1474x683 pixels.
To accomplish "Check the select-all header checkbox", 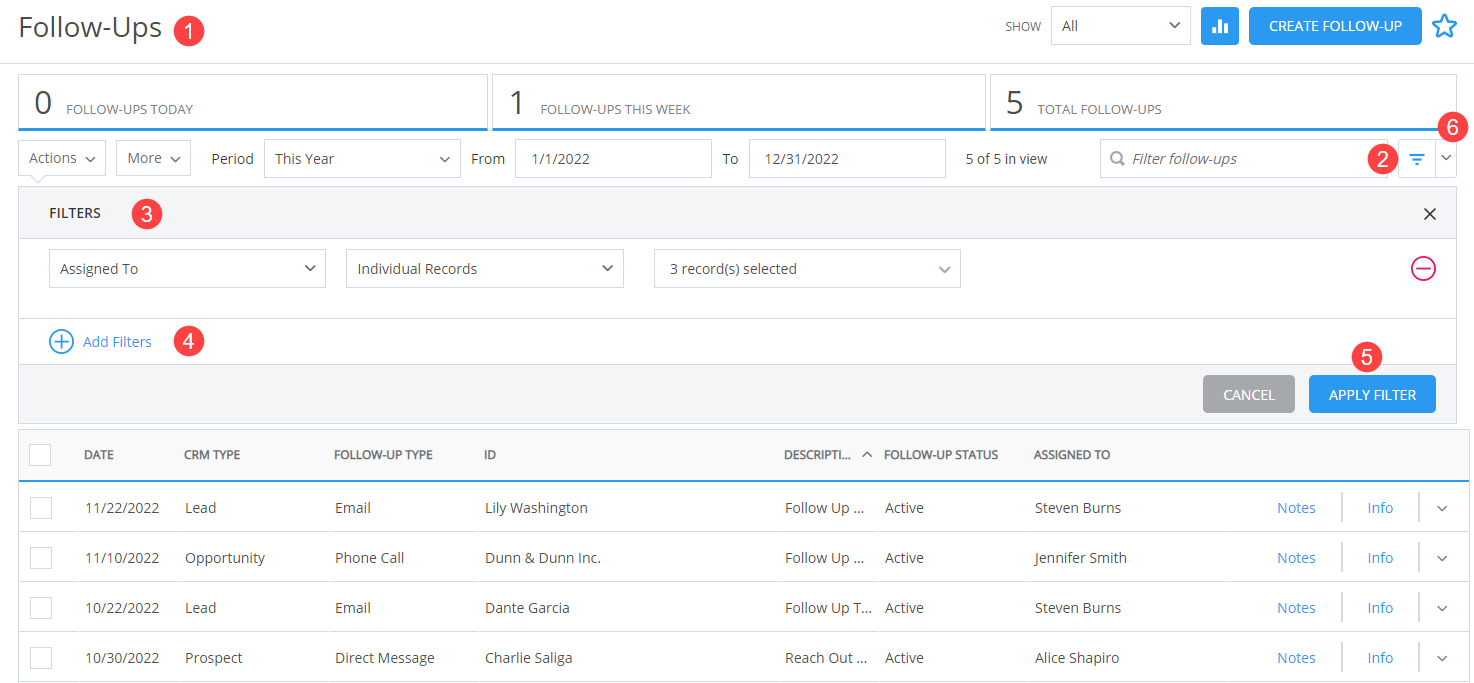I will tap(40, 455).
